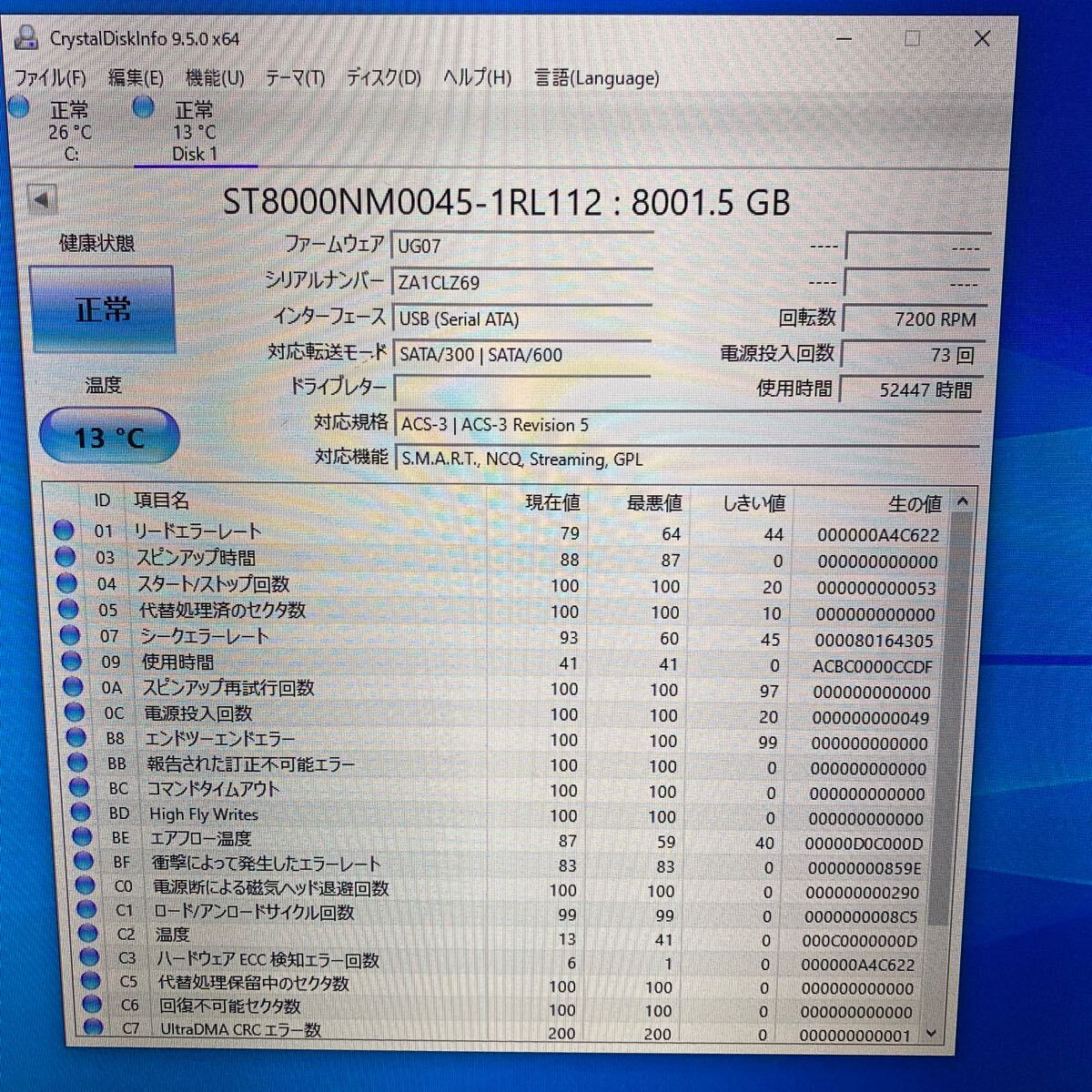Click status circle for High Fly Writes row
1092x1092 pixels.
[81, 813]
